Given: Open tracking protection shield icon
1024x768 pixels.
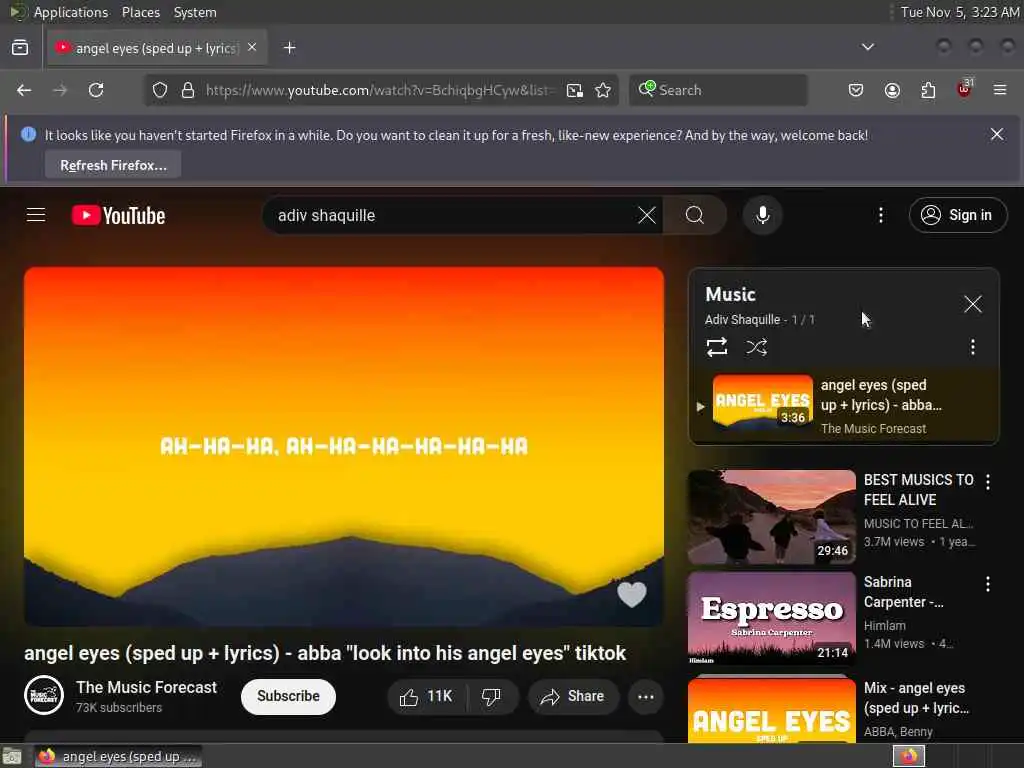Looking at the screenshot, I should coord(159,90).
